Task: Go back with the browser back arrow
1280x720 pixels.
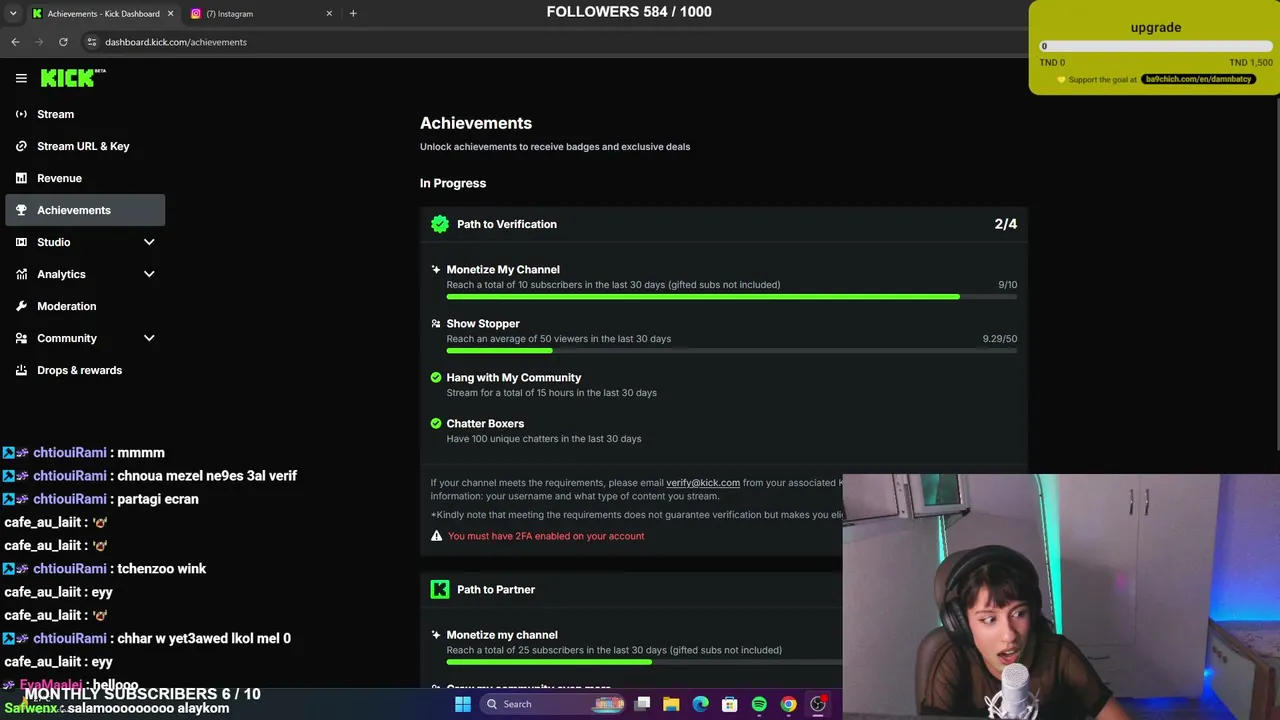Action: [15, 42]
